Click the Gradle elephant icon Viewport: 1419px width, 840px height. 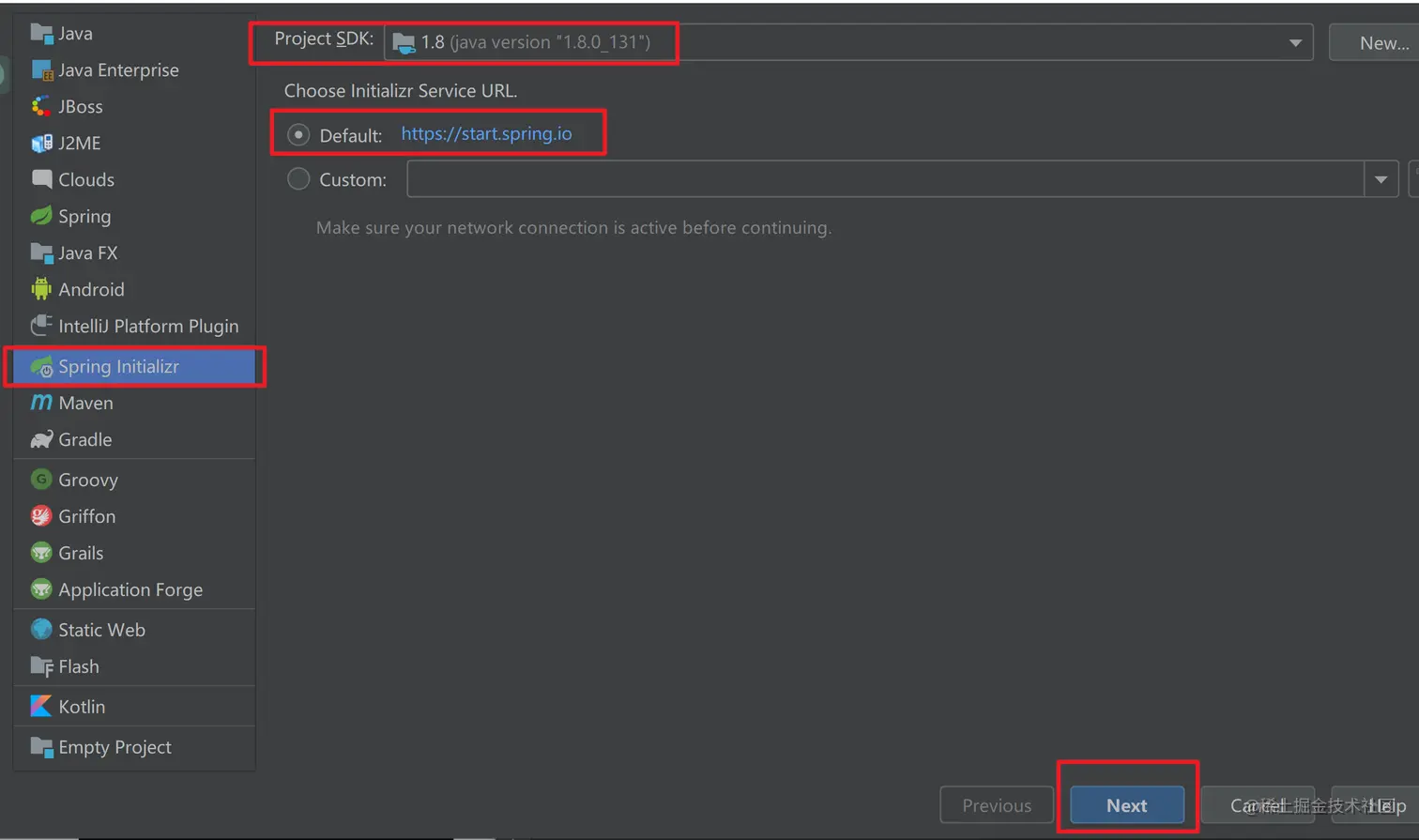41,439
